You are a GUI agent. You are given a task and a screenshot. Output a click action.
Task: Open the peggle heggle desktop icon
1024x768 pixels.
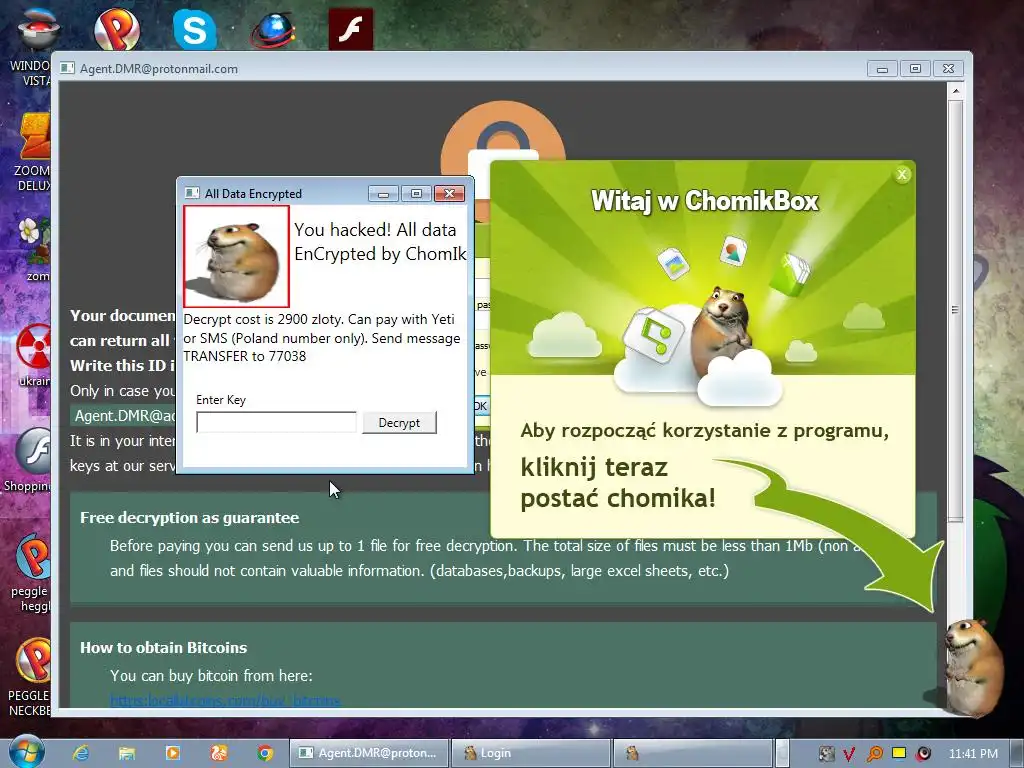(30, 572)
